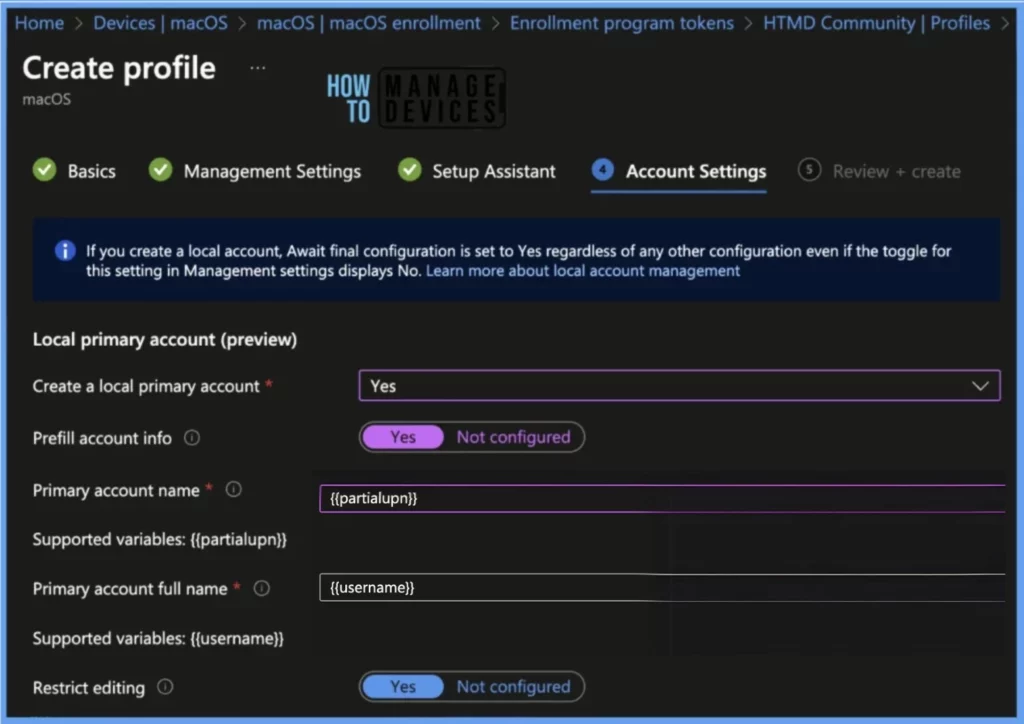Image resolution: width=1024 pixels, height=724 pixels.
Task: Open Learn more about local account management link
Action: 583,271
